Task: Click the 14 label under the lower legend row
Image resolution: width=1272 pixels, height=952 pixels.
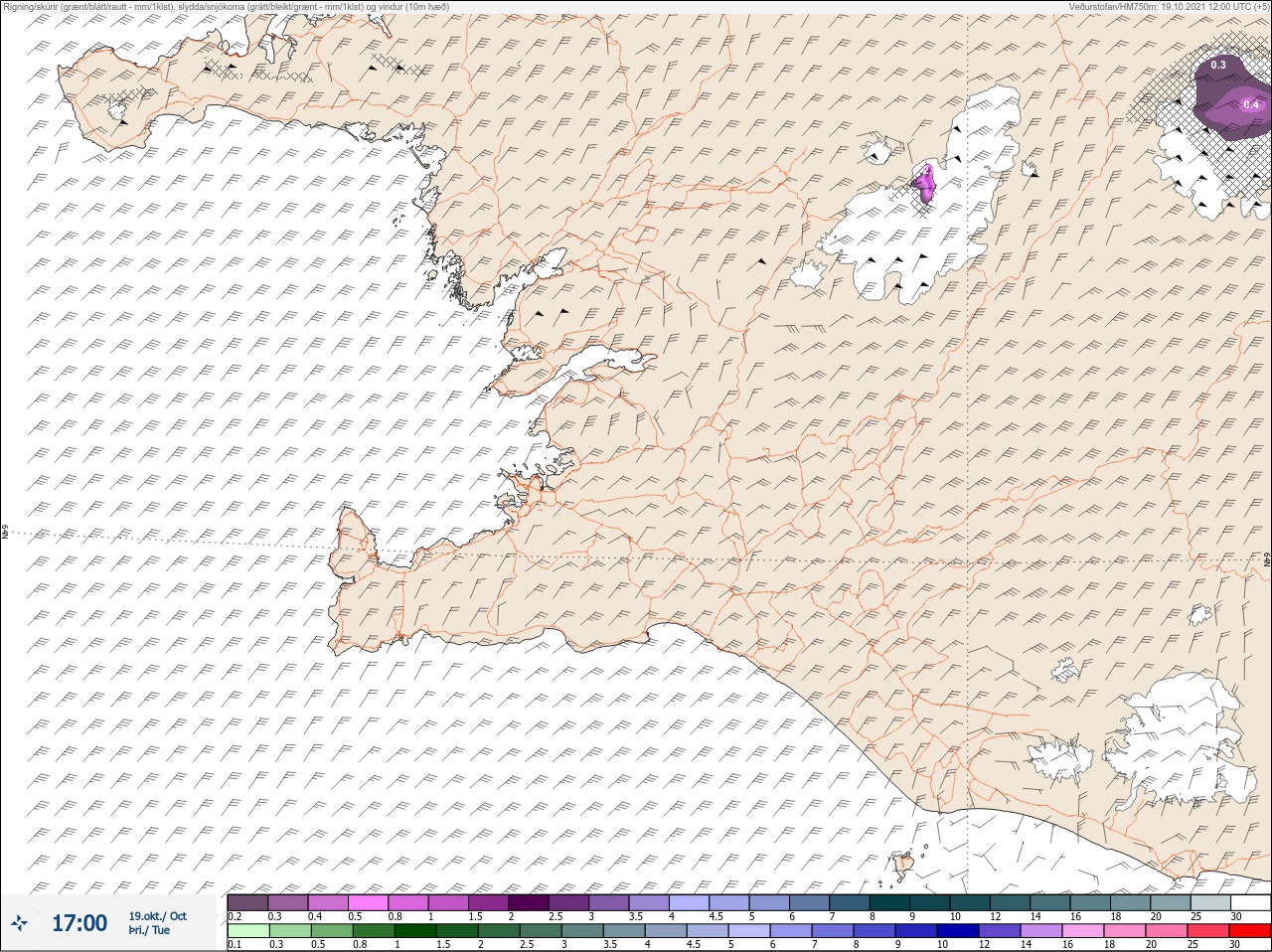Action: (x=1027, y=945)
